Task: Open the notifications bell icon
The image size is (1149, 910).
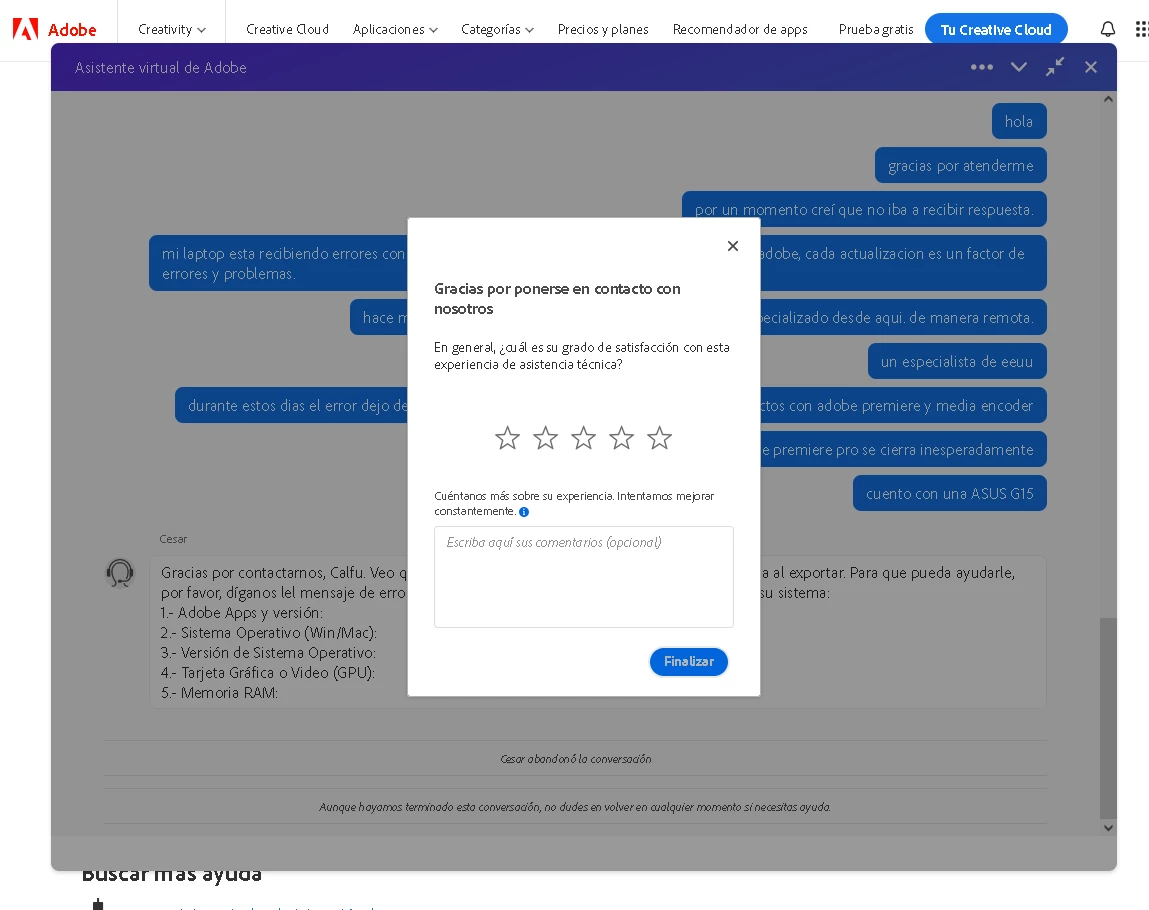Action: [x=1107, y=29]
